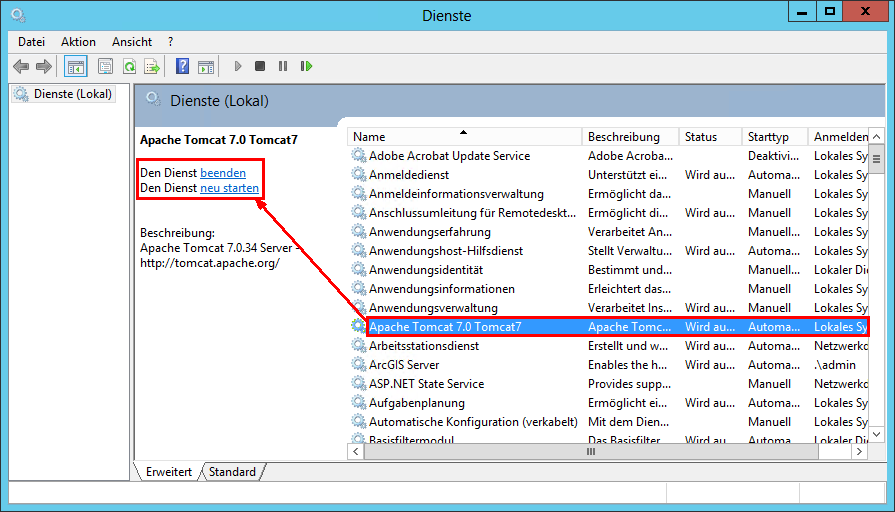Click gear icon beside Adobe Acrobat Update Service

coord(358,155)
